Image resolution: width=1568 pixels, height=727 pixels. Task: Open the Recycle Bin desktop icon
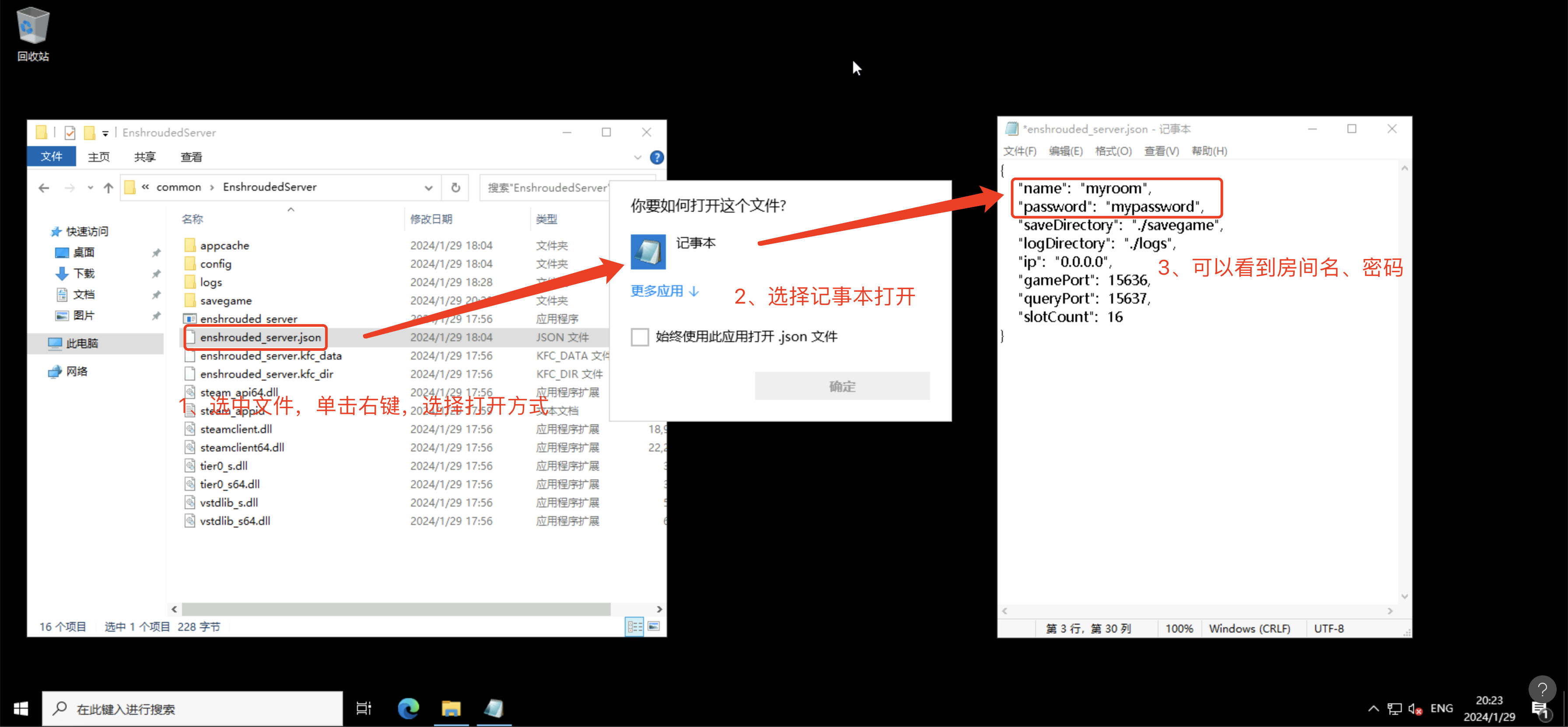32,35
